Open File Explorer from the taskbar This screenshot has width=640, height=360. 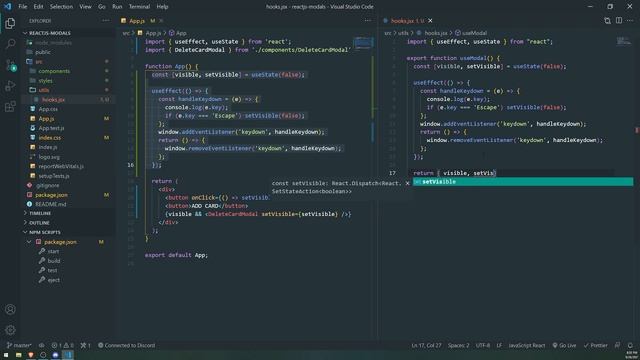click(x=18, y=355)
